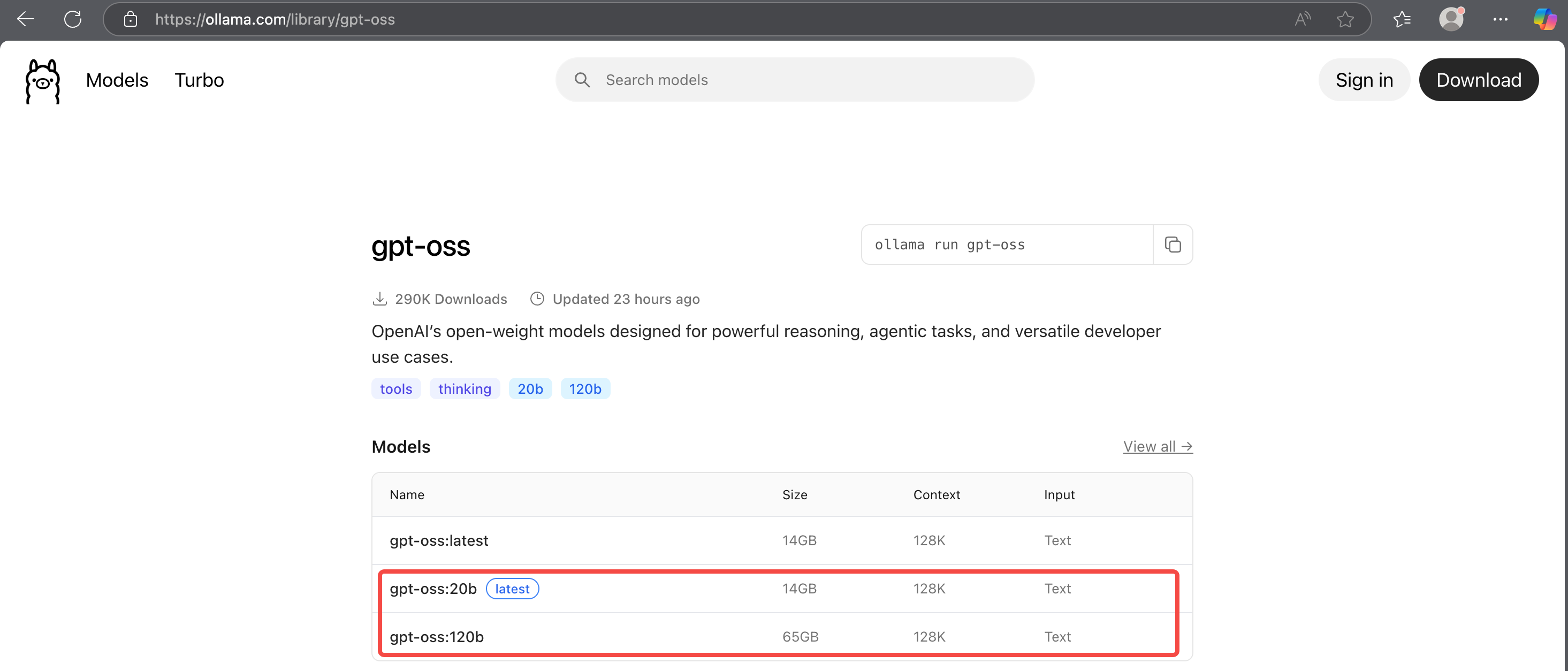Select the 20b tag
The image size is (1568, 671).
pyautogui.click(x=530, y=389)
